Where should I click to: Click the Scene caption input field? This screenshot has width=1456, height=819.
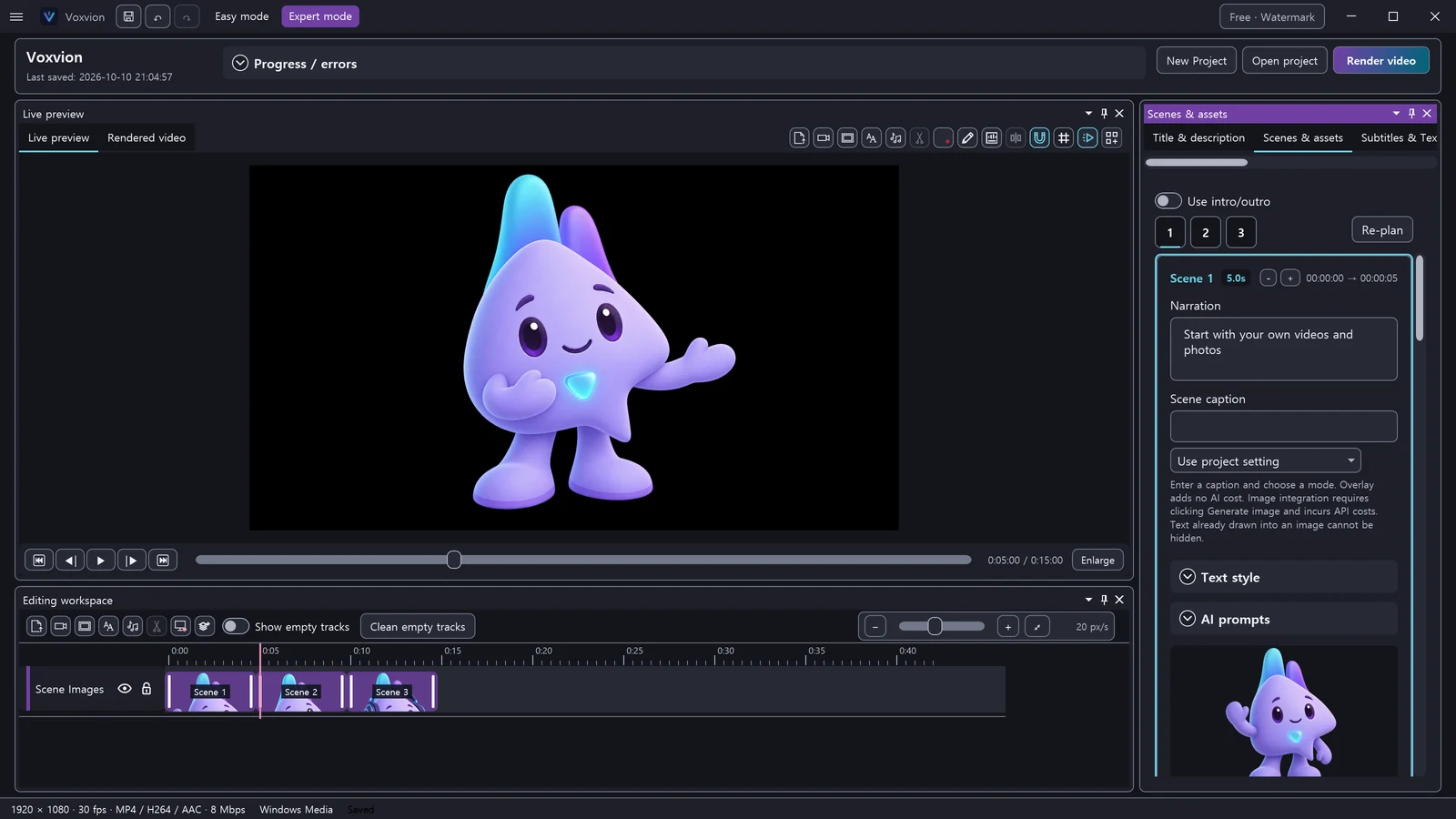pos(1283,426)
